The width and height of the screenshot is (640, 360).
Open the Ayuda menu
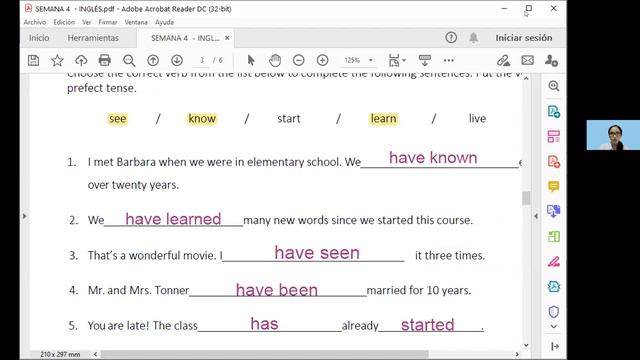pyautogui.click(x=164, y=22)
